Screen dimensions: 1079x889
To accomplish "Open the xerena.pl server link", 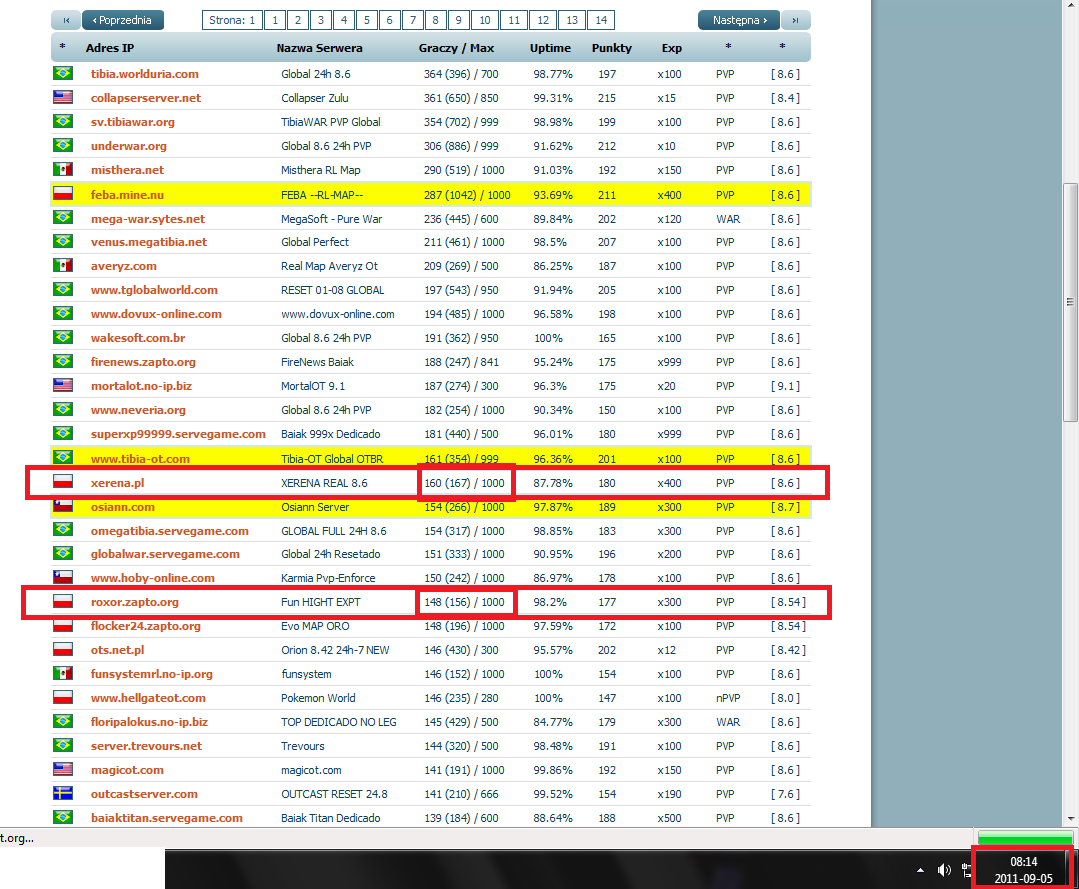I will [x=117, y=483].
